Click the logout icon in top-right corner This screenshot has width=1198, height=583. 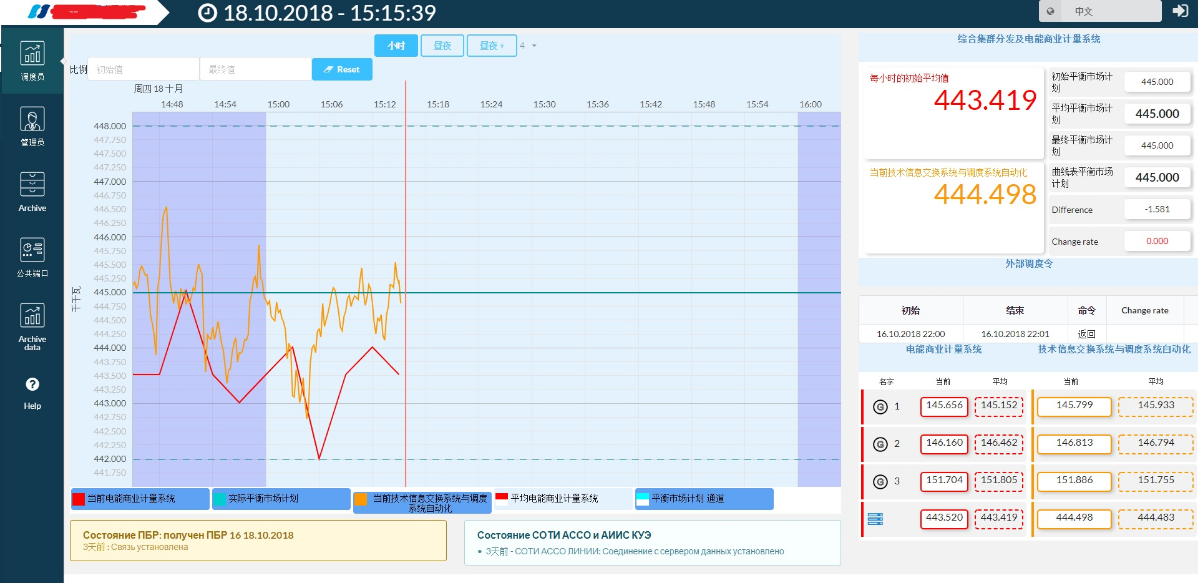pyautogui.click(x=1180, y=11)
